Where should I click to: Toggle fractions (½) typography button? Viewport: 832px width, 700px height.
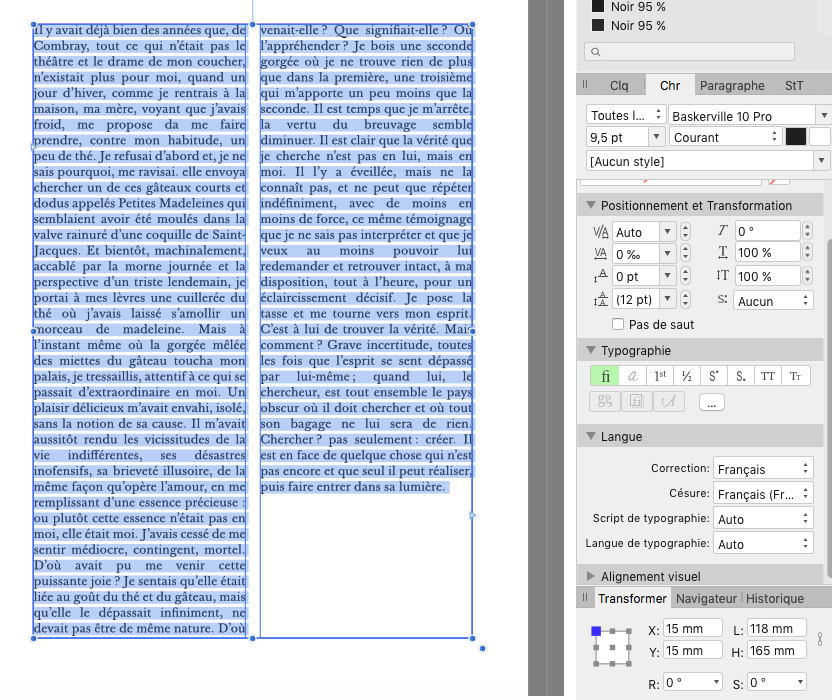[x=687, y=376]
